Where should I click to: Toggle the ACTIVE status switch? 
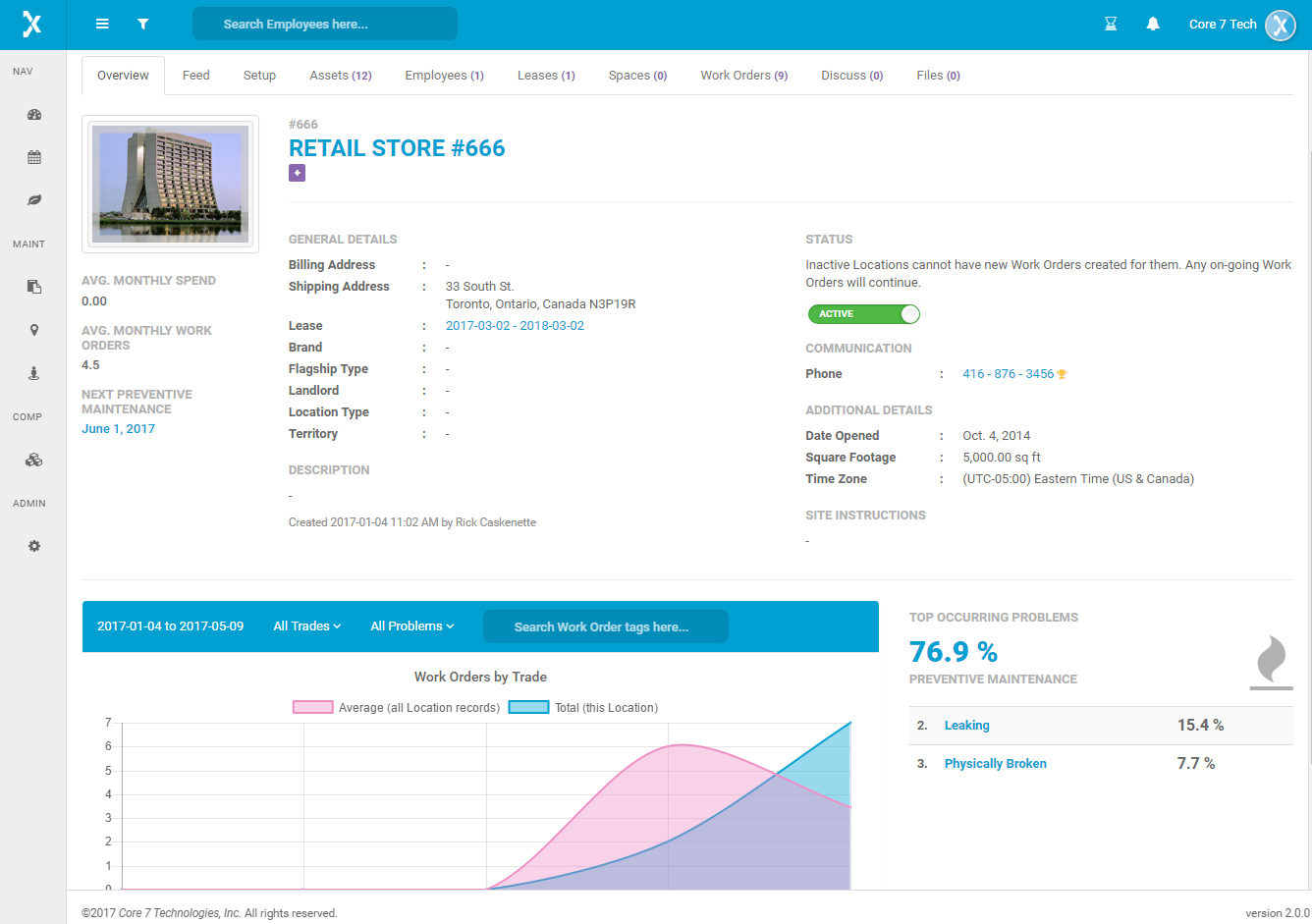pyautogui.click(x=863, y=314)
